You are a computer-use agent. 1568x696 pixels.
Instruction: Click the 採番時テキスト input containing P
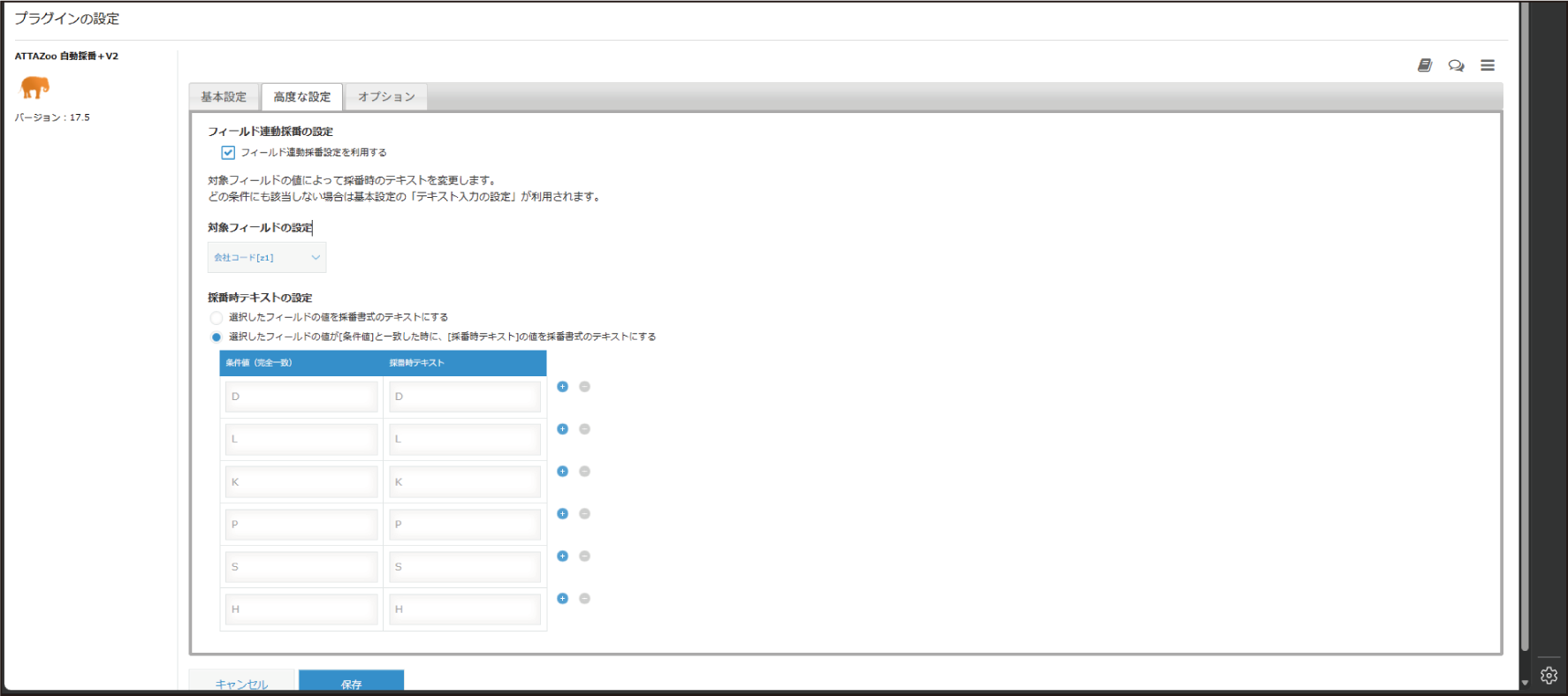(465, 524)
